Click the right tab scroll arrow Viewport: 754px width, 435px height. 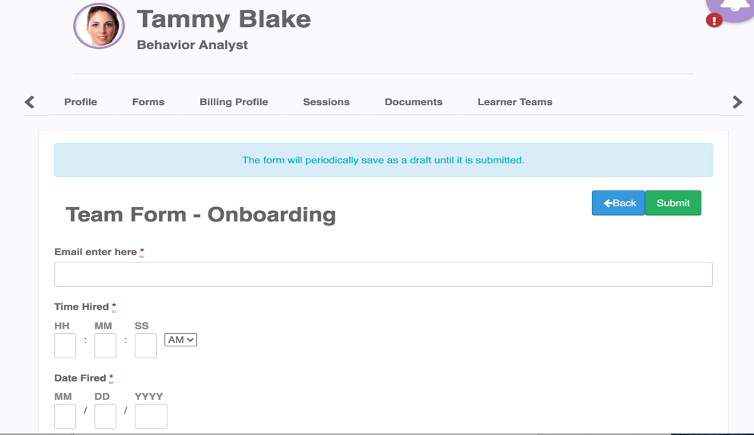(737, 102)
